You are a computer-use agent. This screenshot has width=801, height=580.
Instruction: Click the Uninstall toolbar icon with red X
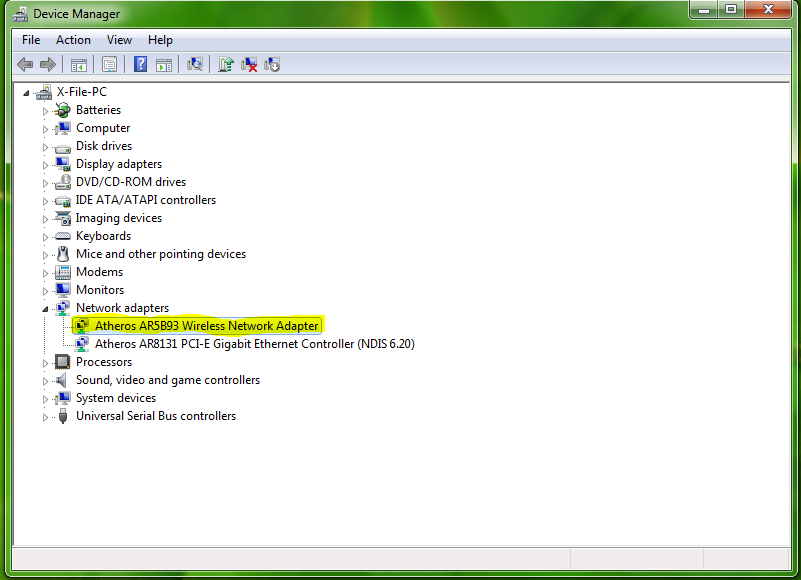249,64
